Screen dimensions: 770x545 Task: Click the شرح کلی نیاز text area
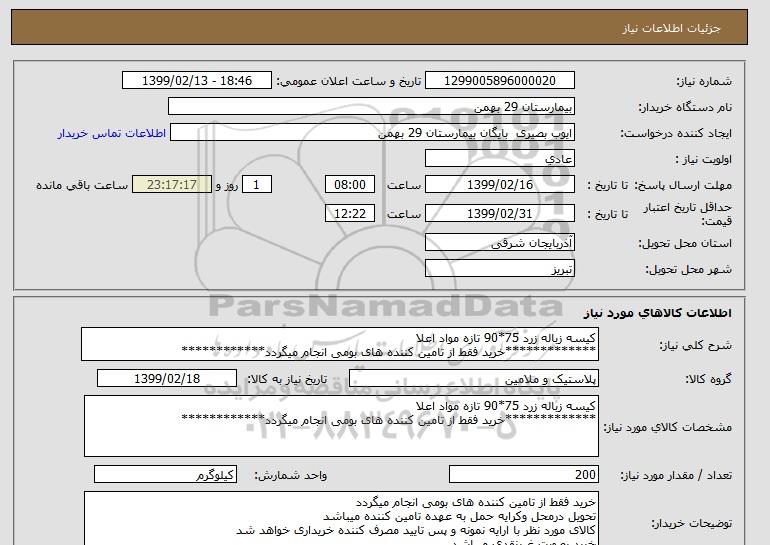pos(340,344)
